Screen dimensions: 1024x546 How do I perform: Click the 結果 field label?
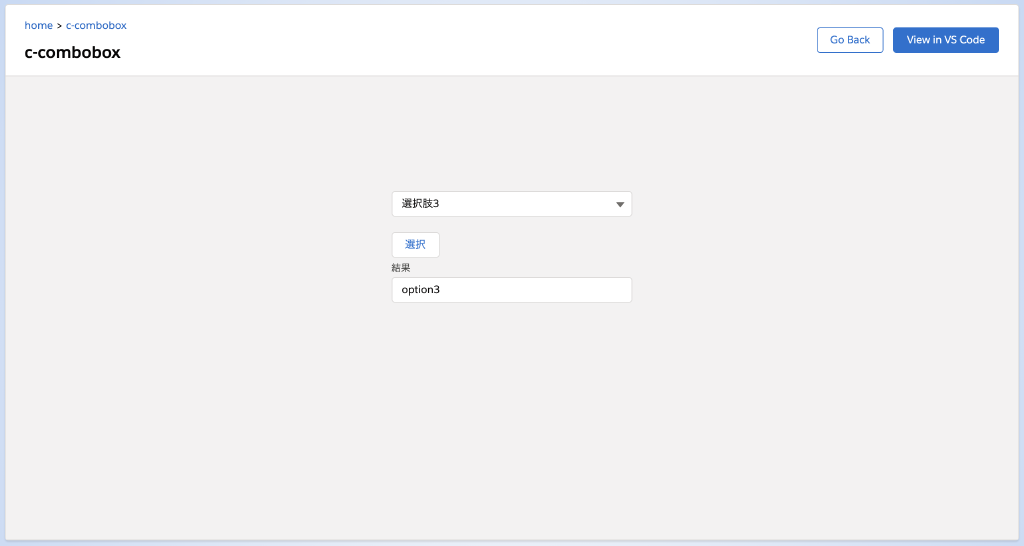(401, 268)
